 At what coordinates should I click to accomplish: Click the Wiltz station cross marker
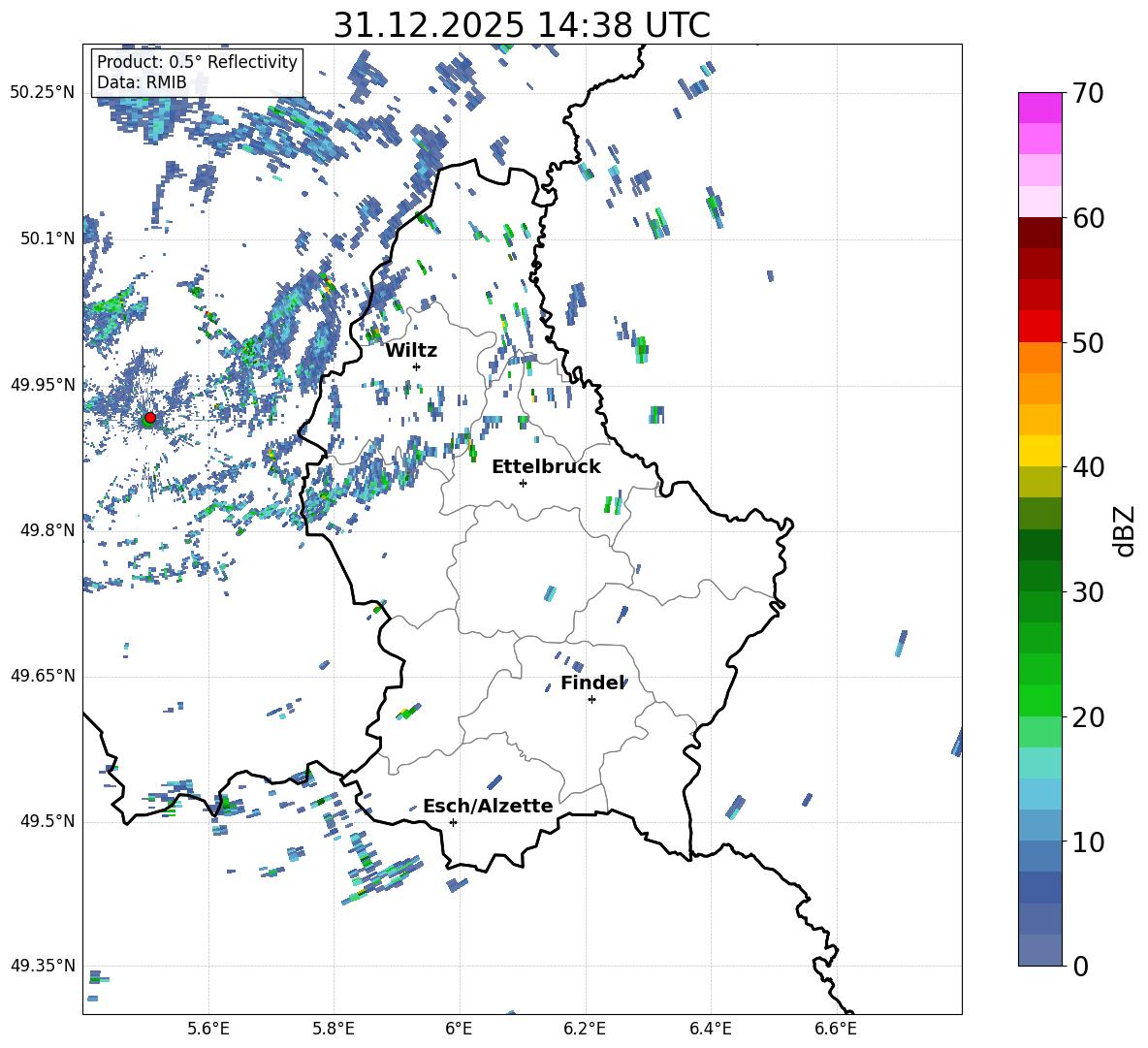click(417, 366)
